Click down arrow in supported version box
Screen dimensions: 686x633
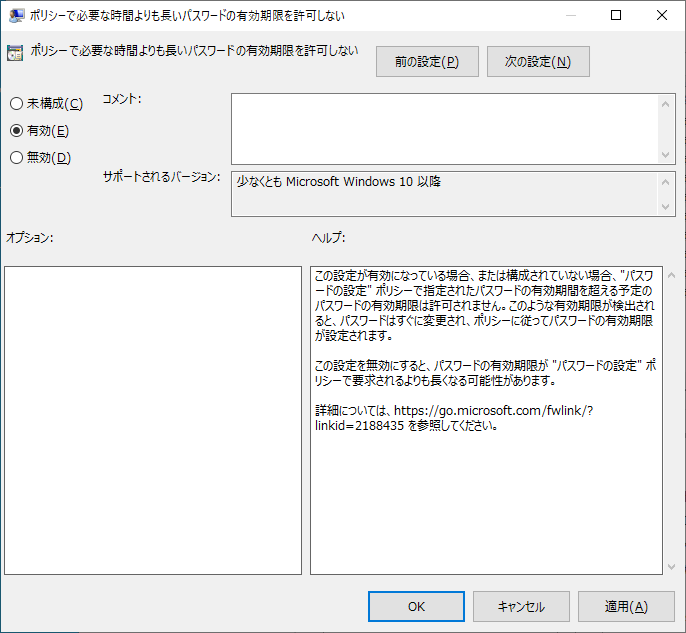(668, 207)
